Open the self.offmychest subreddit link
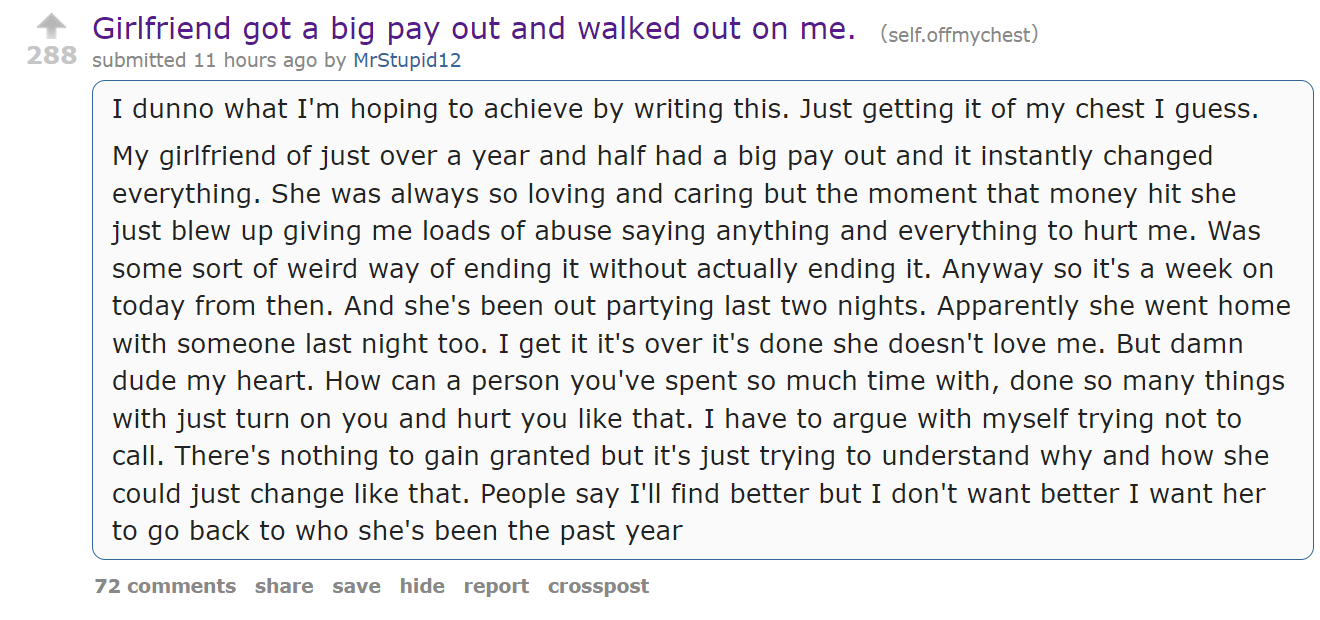1320x620 pixels. pos(959,35)
